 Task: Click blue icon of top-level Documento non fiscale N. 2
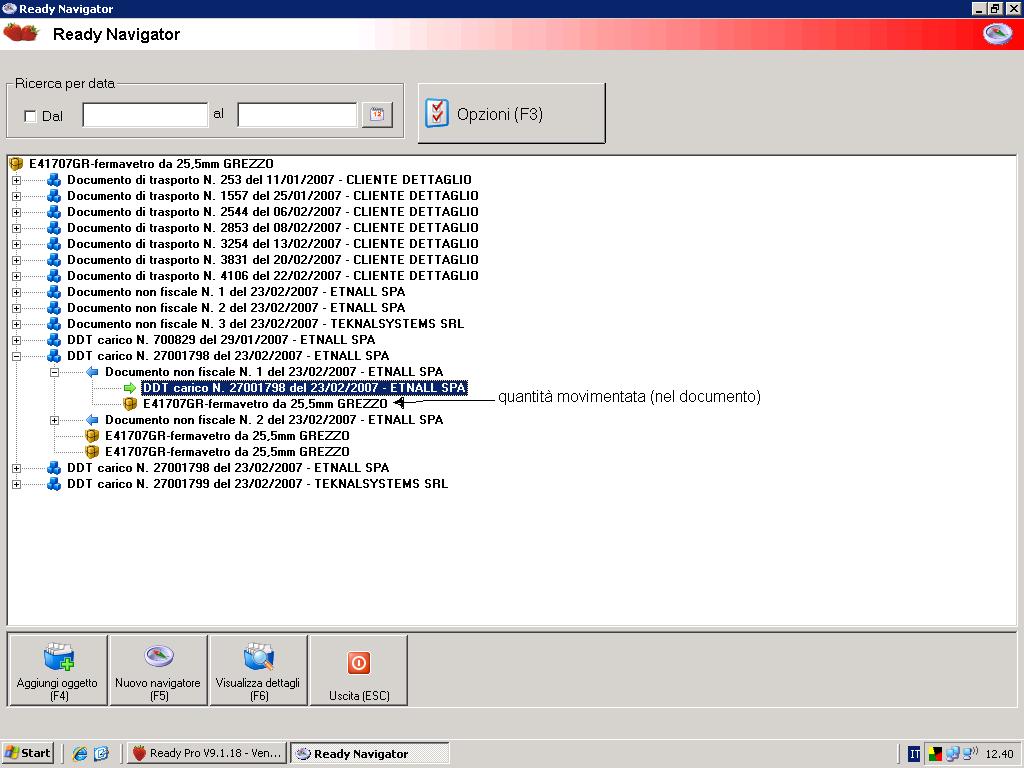(x=54, y=308)
